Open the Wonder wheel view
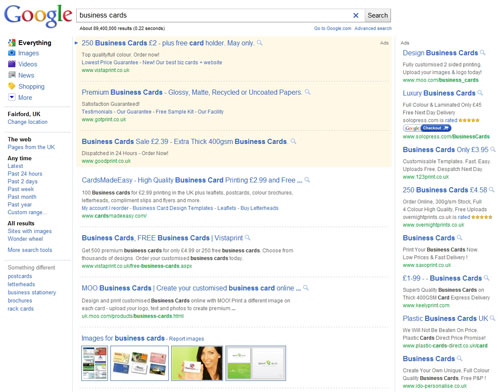The image size is (500, 392). (25, 239)
